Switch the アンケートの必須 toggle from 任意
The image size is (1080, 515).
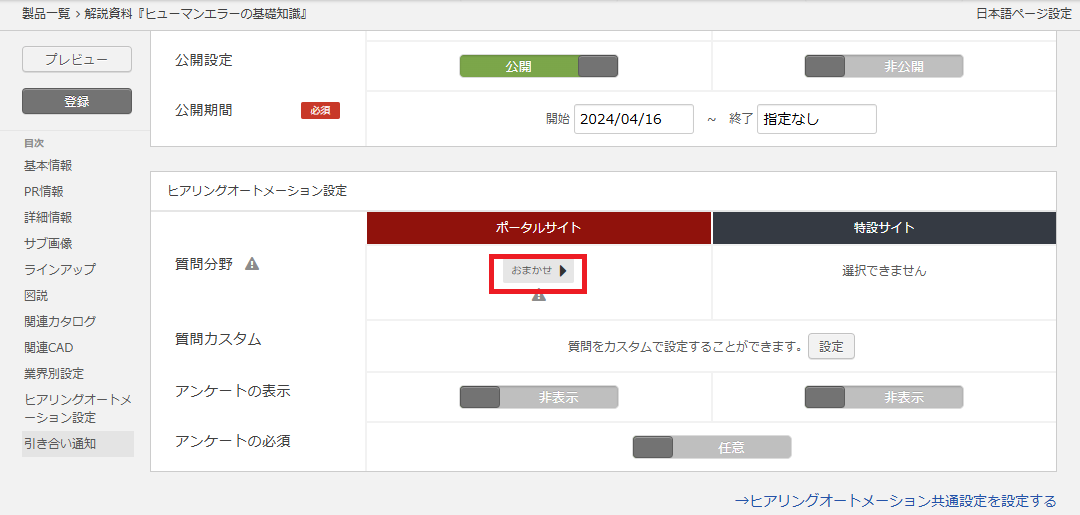pyautogui.click(x=712, y=447)
